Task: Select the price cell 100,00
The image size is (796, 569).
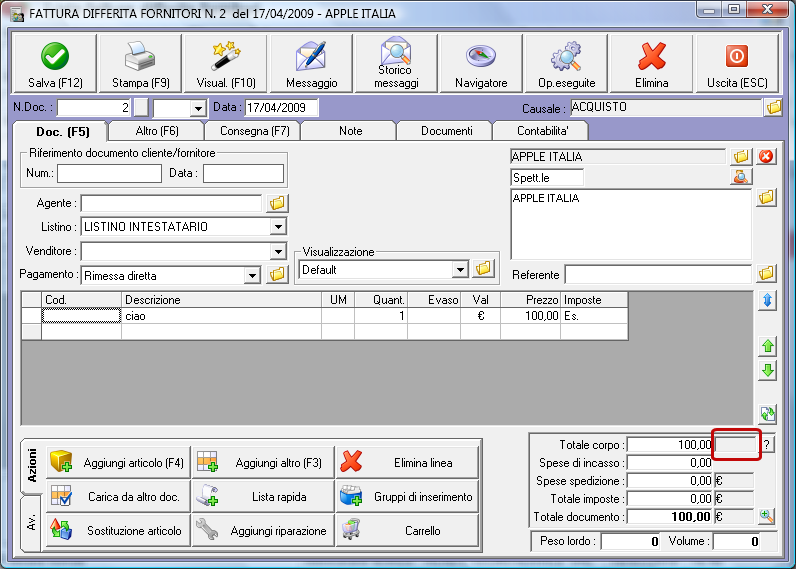Action: (530, 316)
